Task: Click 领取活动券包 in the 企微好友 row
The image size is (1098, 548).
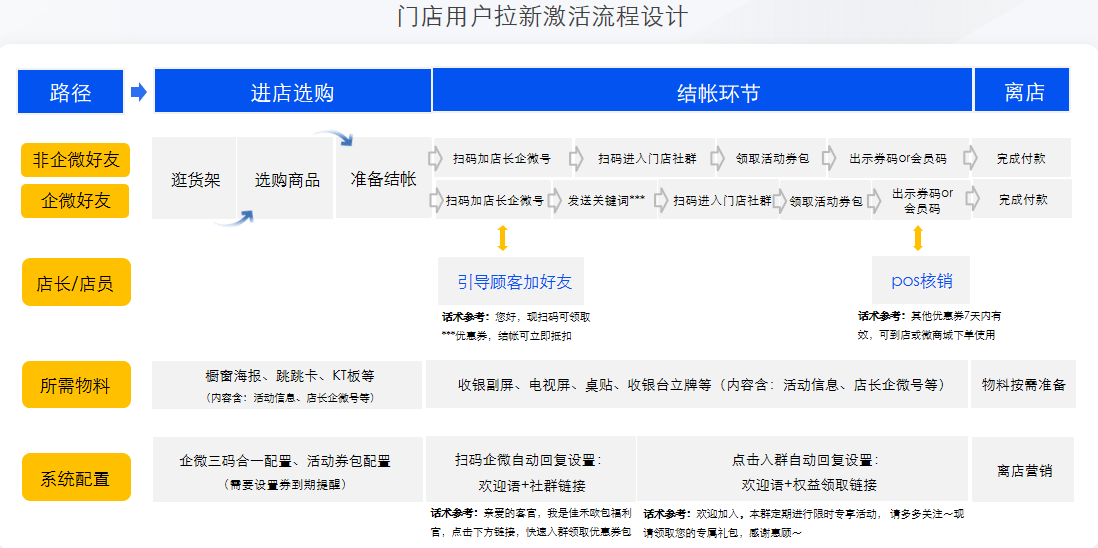Action: click(x=826, y=201)
